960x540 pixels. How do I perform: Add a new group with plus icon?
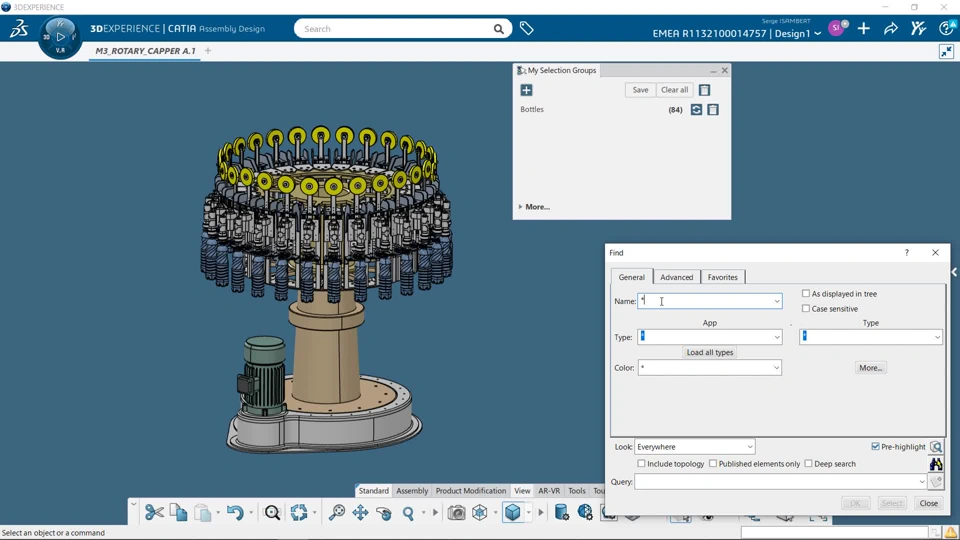(x=527, y=90)
